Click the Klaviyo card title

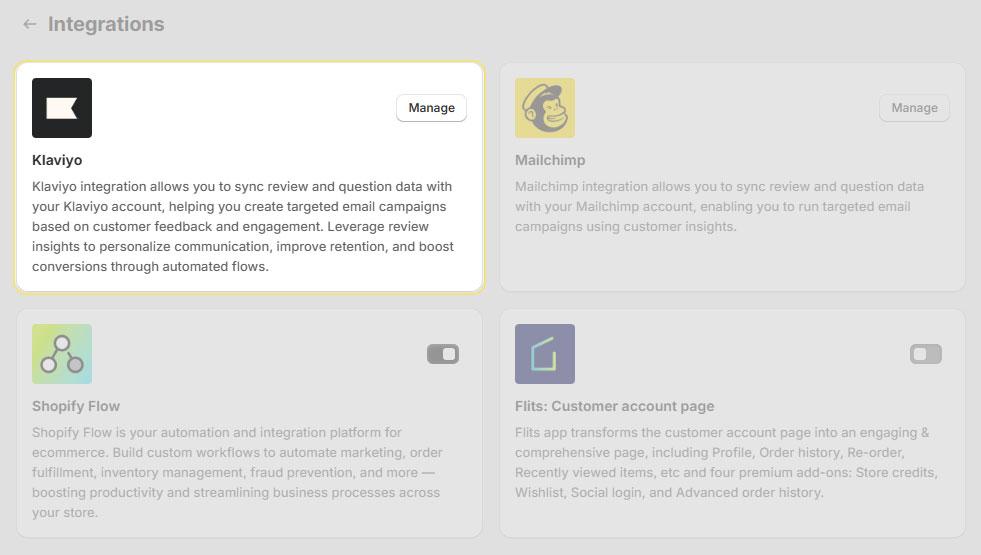[57, 160]
